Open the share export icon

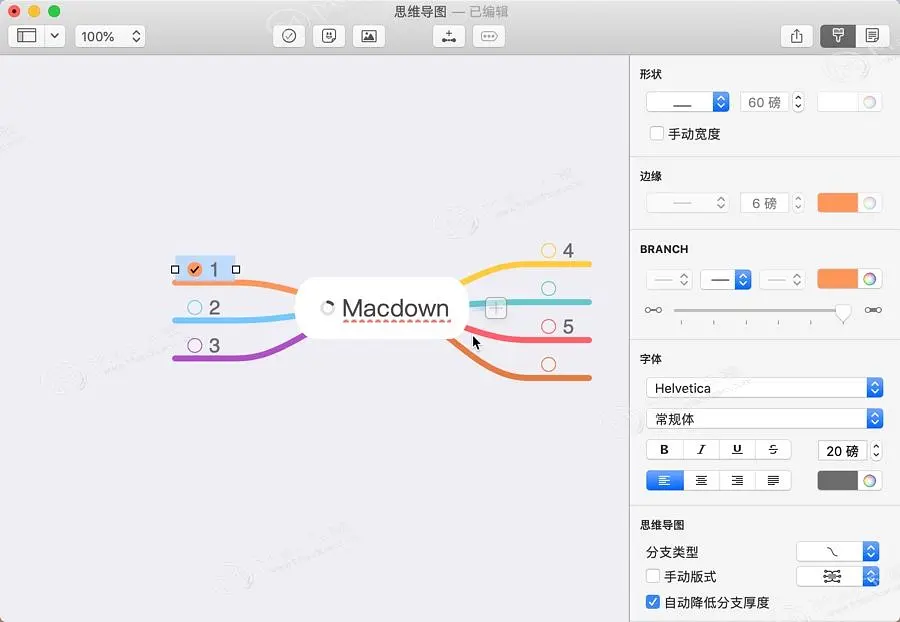797,36
